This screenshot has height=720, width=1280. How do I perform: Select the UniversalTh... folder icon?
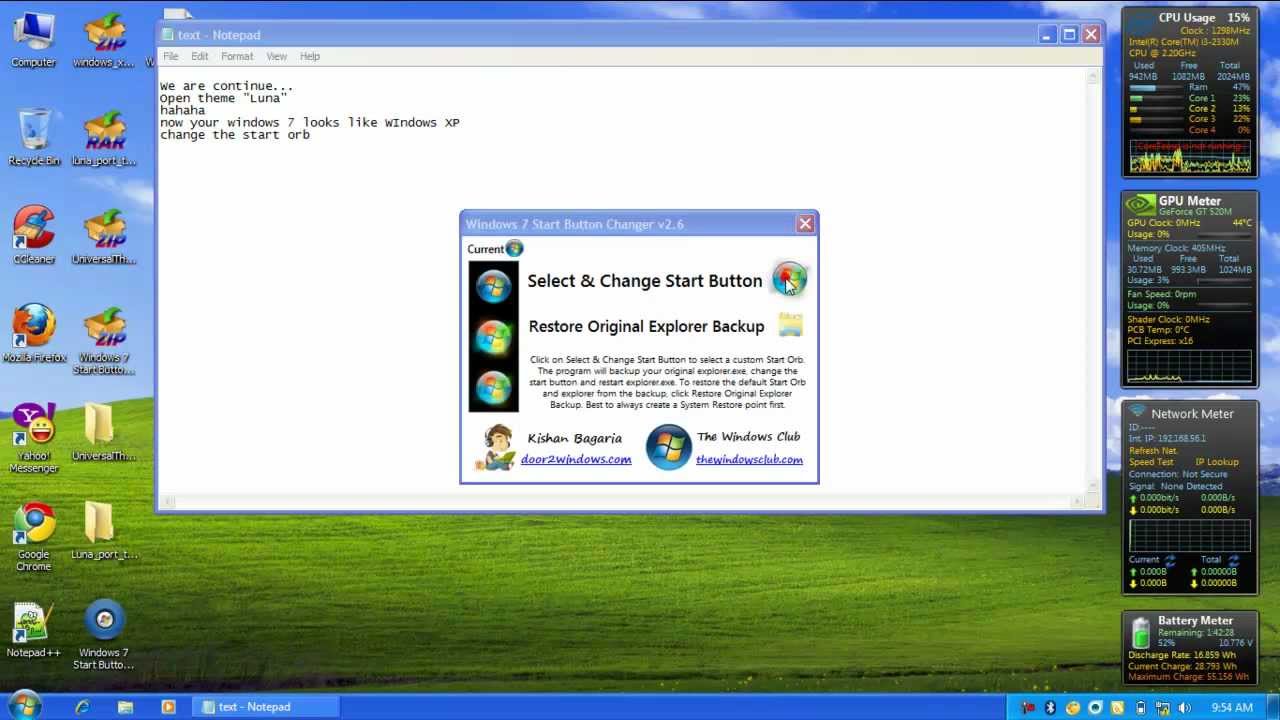click(104, 432)
